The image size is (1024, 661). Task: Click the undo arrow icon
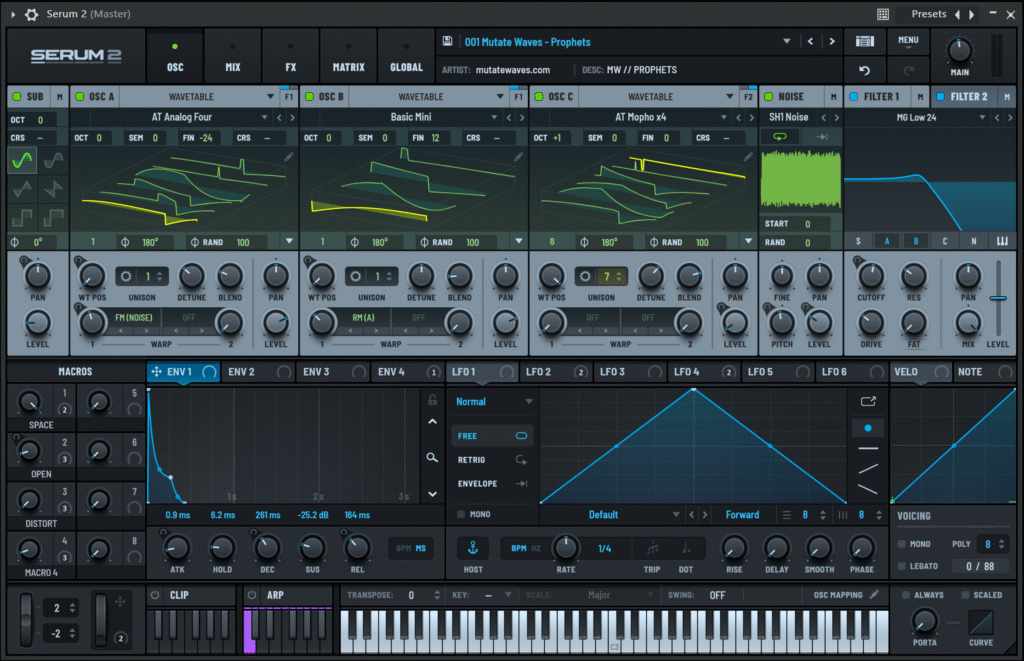[865, 70]
